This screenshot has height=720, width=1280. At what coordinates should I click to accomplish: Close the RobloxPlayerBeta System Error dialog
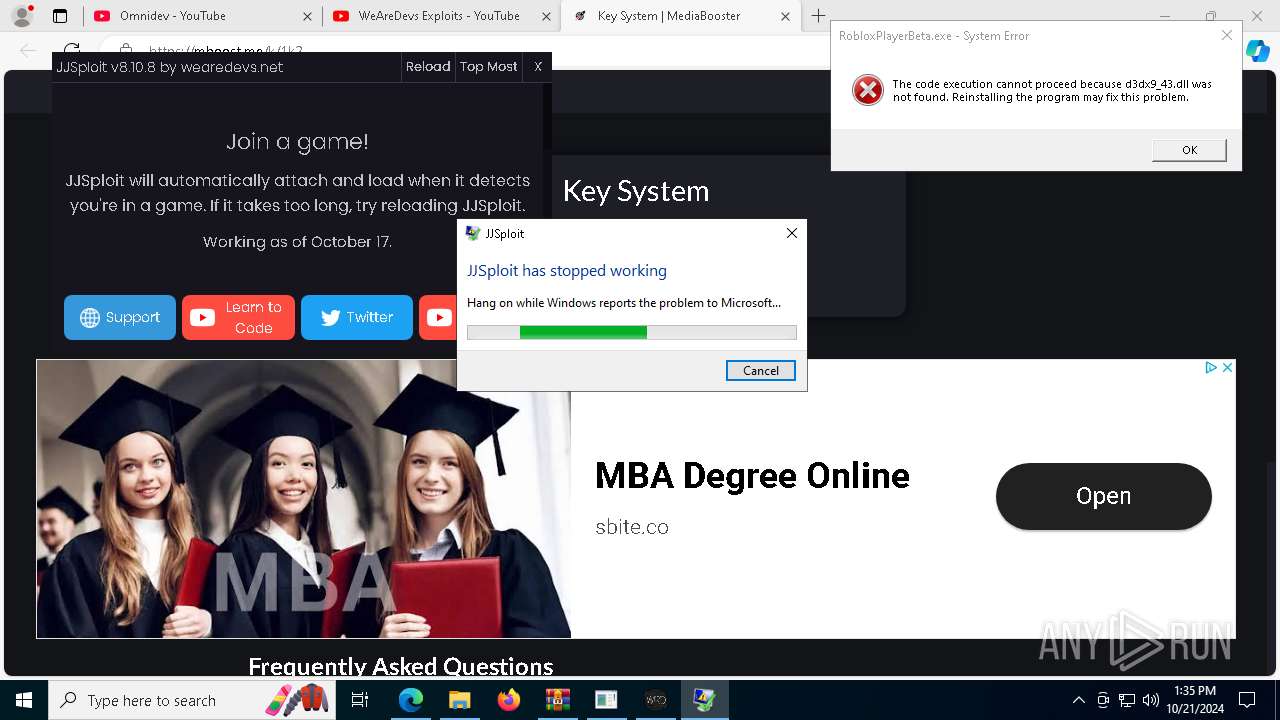pyautogui.click(x=1226, y=35)
